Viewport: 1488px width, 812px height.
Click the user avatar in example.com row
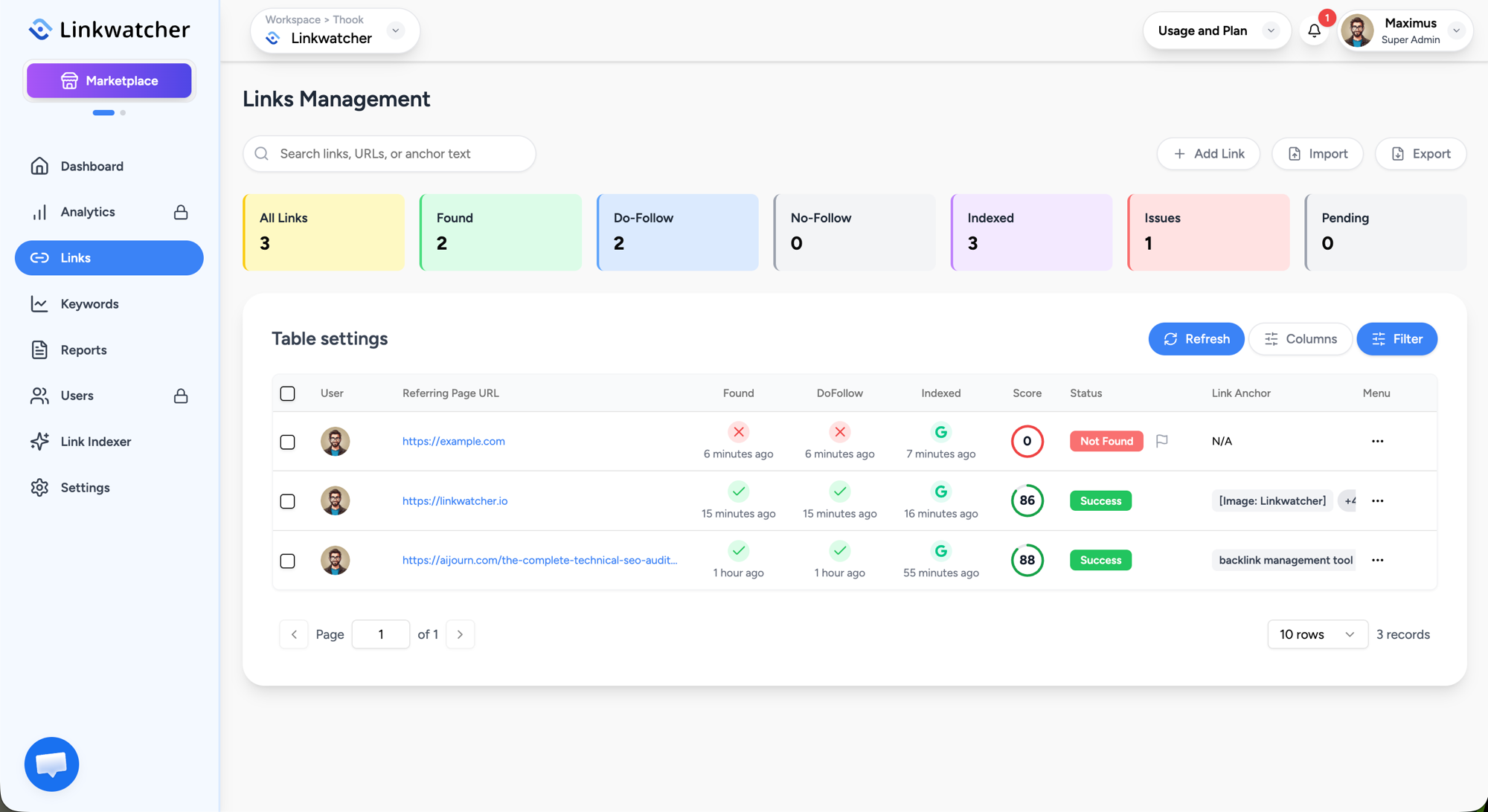click(336, 441)
